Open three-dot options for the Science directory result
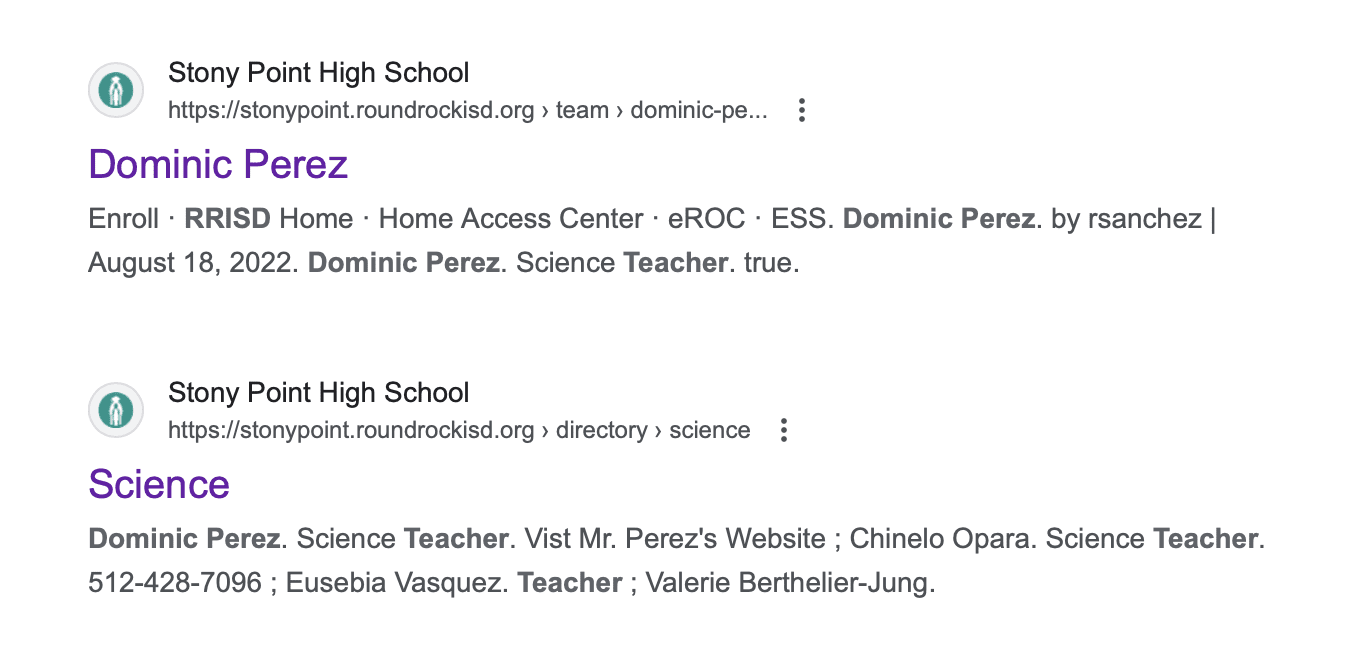 pos(784,431)
